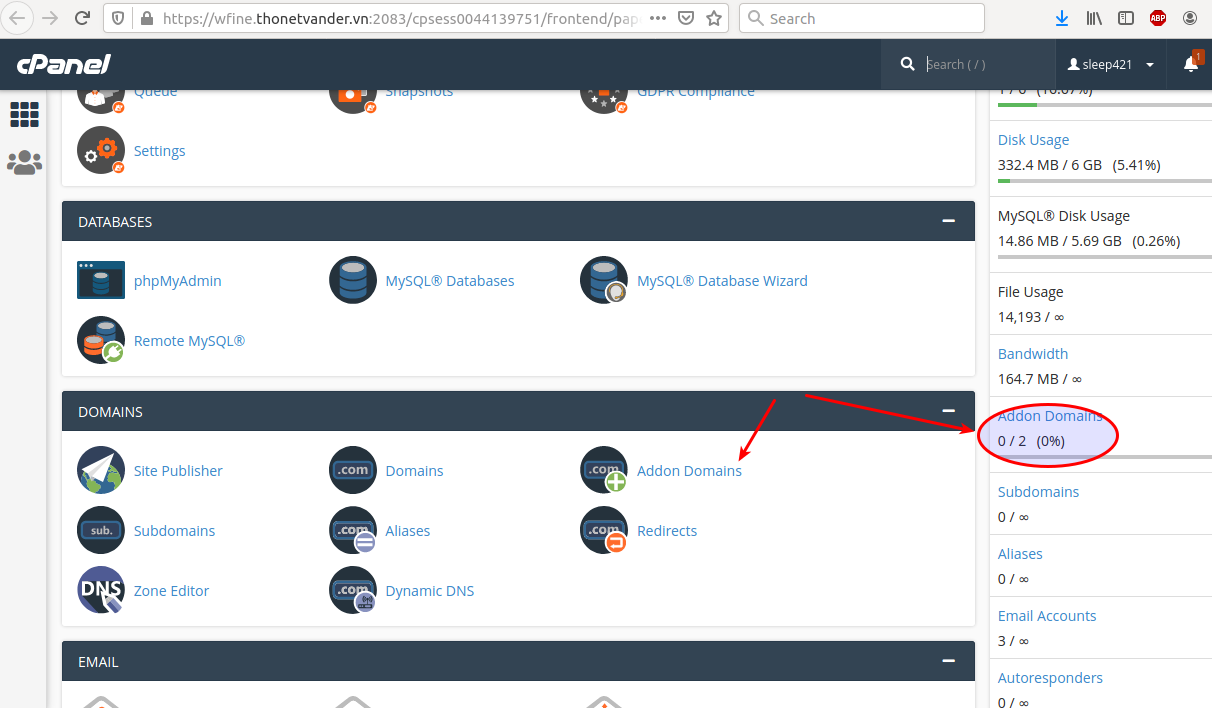Screen dimensions: 1212x708
Task: Open the phpMyAdmin icon
Action: click(x=101, y=280)
